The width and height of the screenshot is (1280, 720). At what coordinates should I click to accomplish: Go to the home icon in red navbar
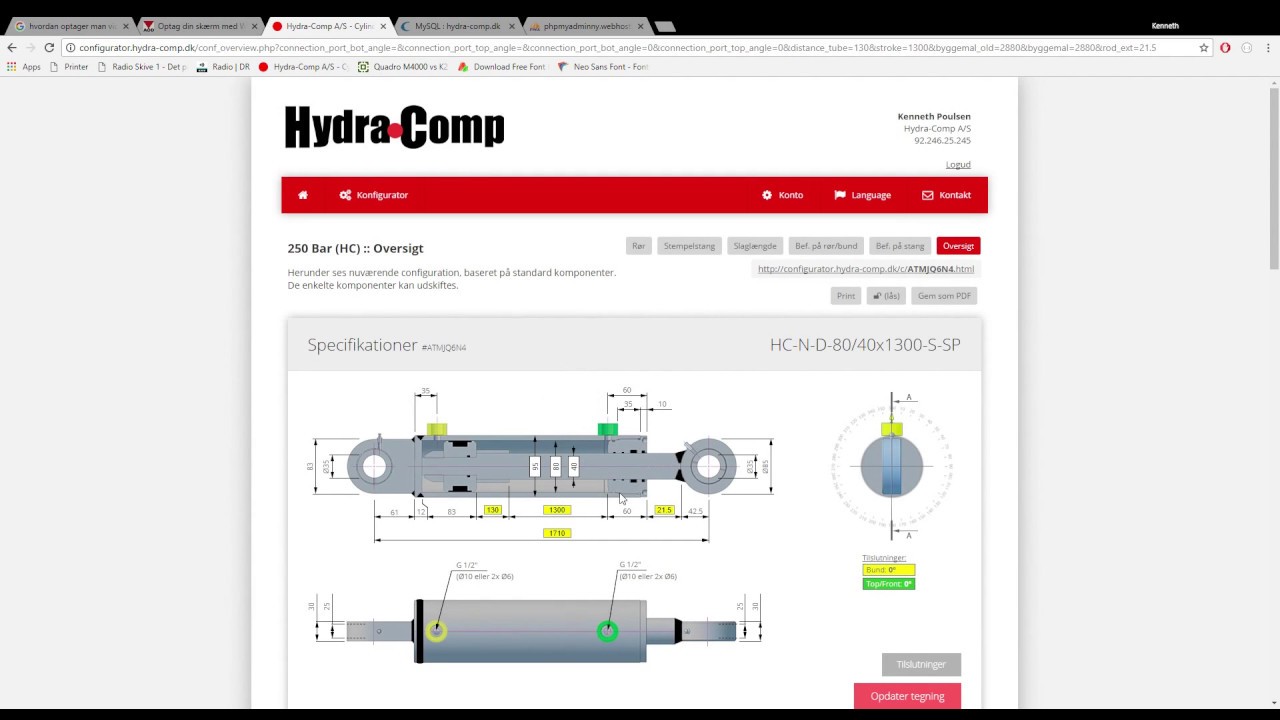[x=303, y=195]
